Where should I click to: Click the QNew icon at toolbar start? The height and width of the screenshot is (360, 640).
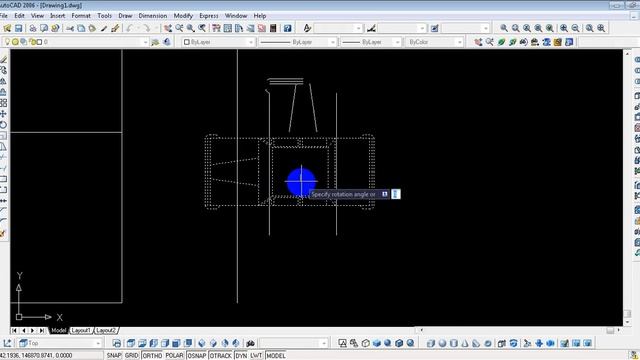7,28
